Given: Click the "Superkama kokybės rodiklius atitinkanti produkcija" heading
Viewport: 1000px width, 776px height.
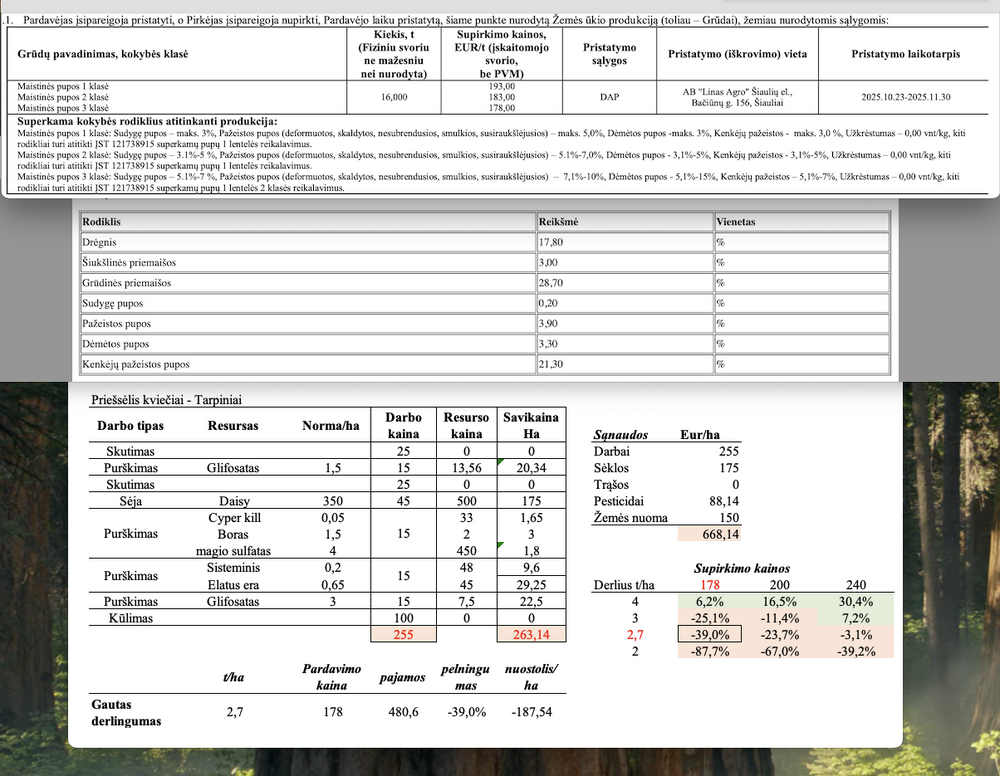Looking at the screenshot, I should pyautogui.click(x=147, y=121).
